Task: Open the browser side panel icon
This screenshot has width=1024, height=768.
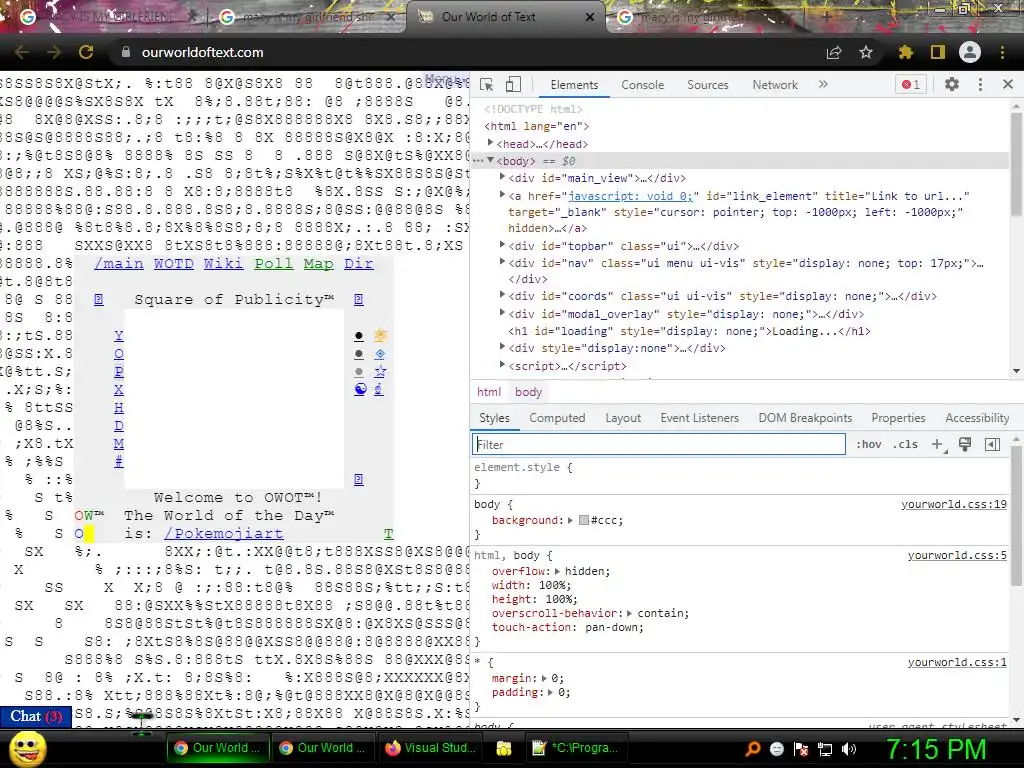Action: tap(938, 52)
